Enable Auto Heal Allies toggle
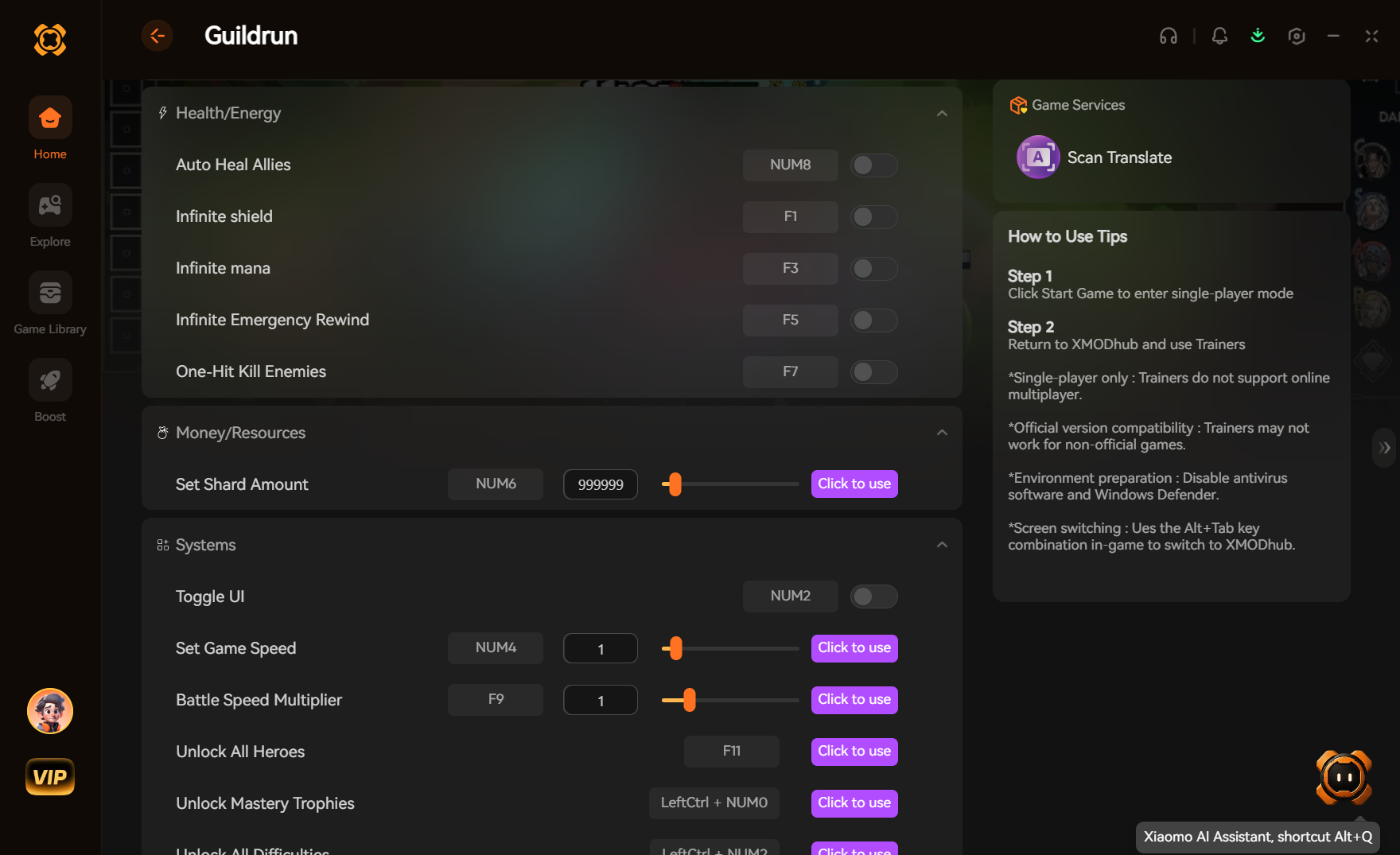The height and width of the screenshot is (855, 1400). coord(873,165)
